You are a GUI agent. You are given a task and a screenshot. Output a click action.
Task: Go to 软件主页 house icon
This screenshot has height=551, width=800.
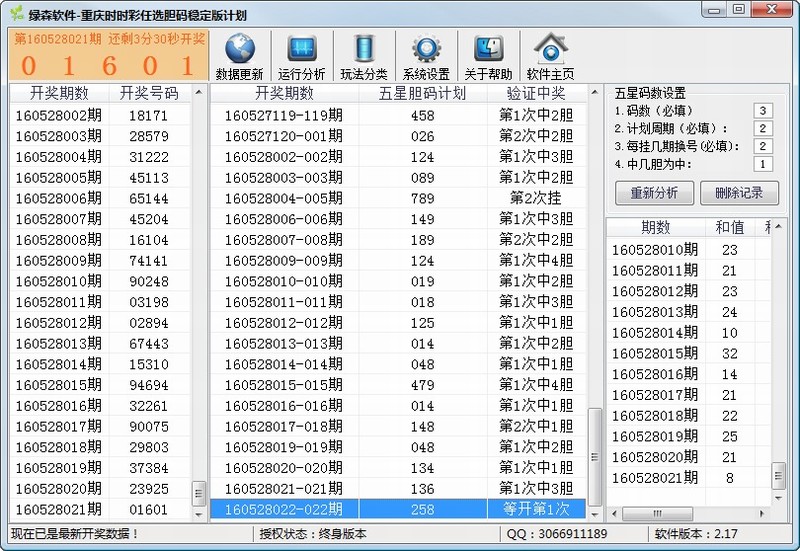(x=550, y=49)
